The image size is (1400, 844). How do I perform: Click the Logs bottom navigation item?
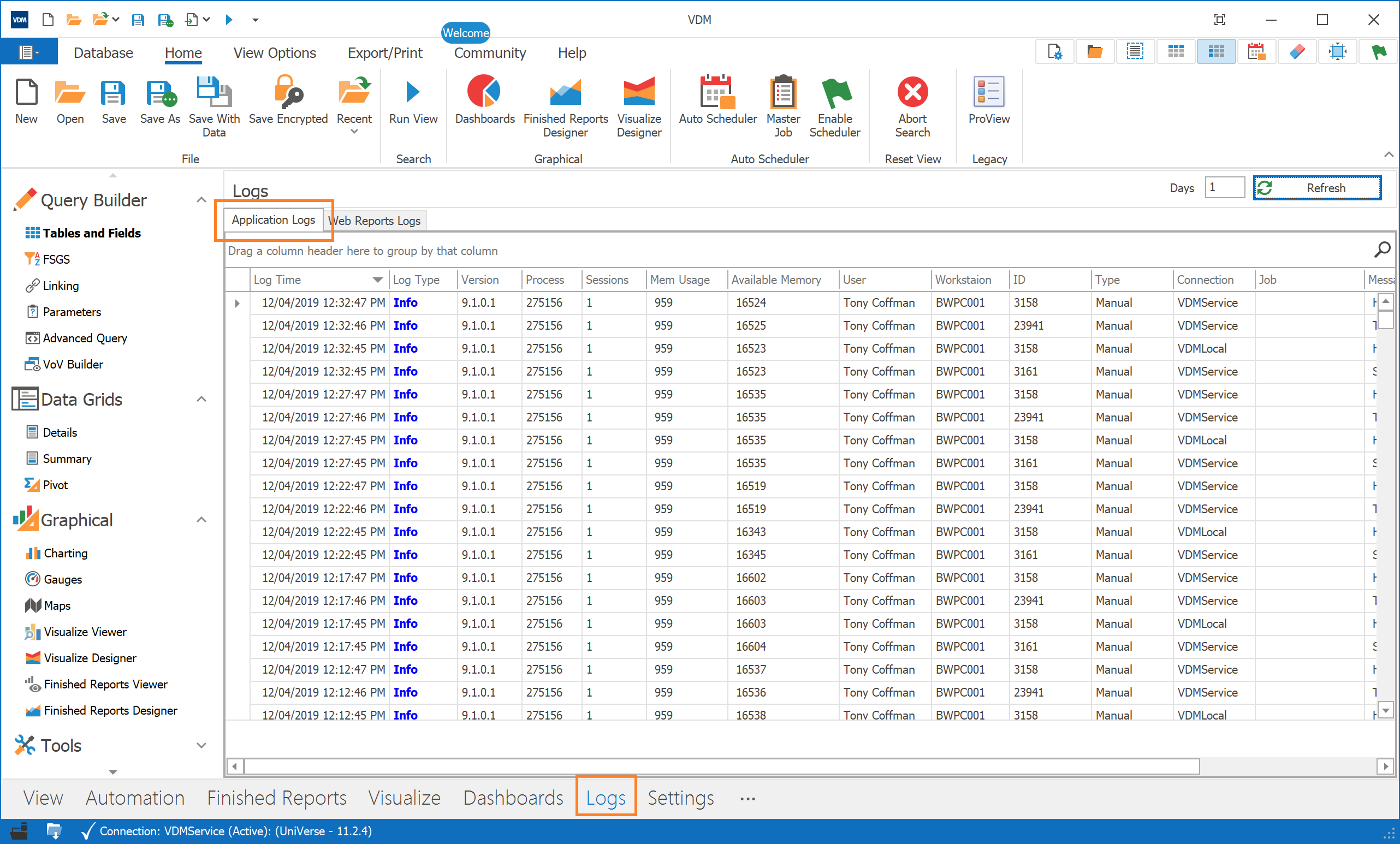(606, 798)
